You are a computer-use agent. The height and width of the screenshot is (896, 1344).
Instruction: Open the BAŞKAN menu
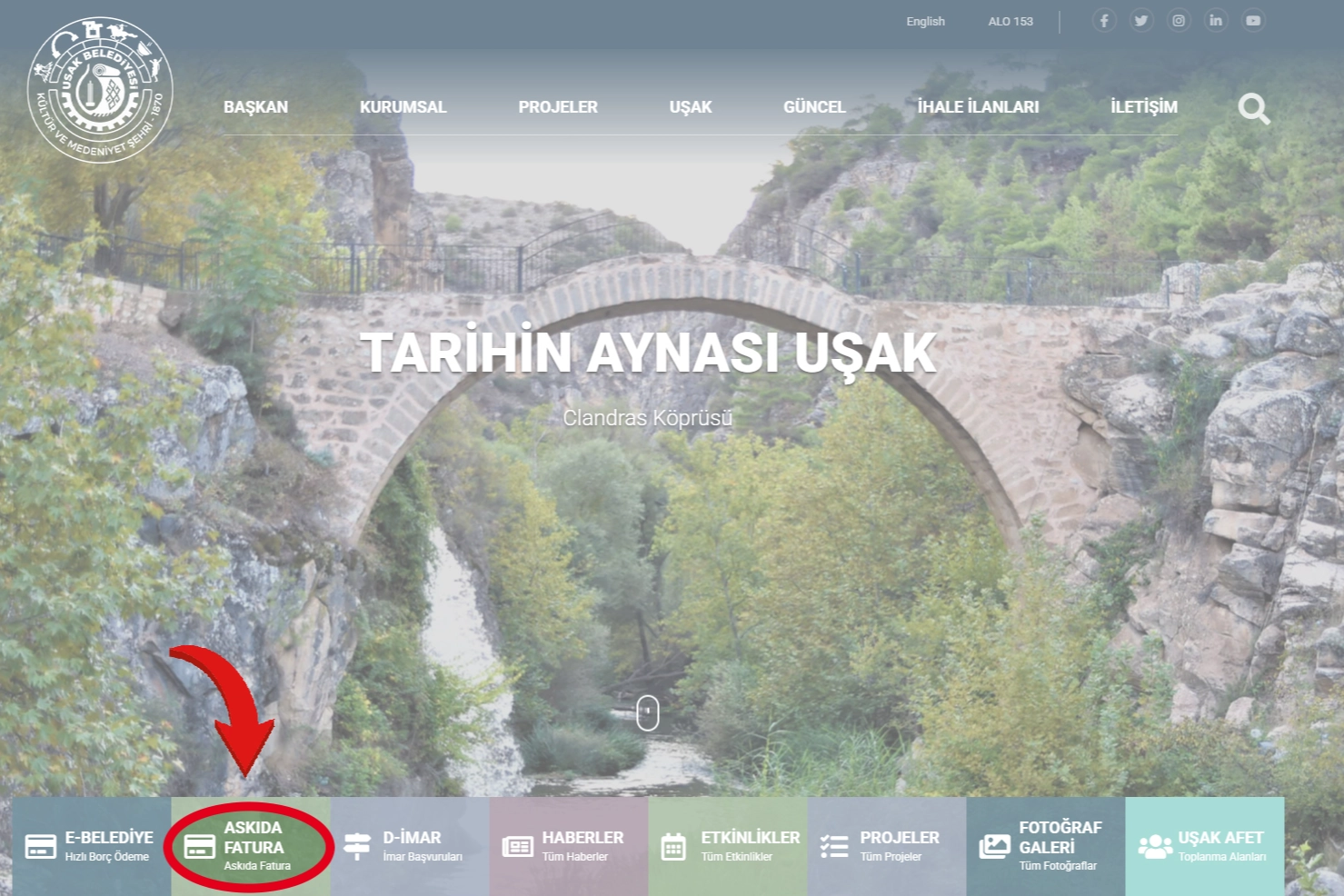point(255,107)
